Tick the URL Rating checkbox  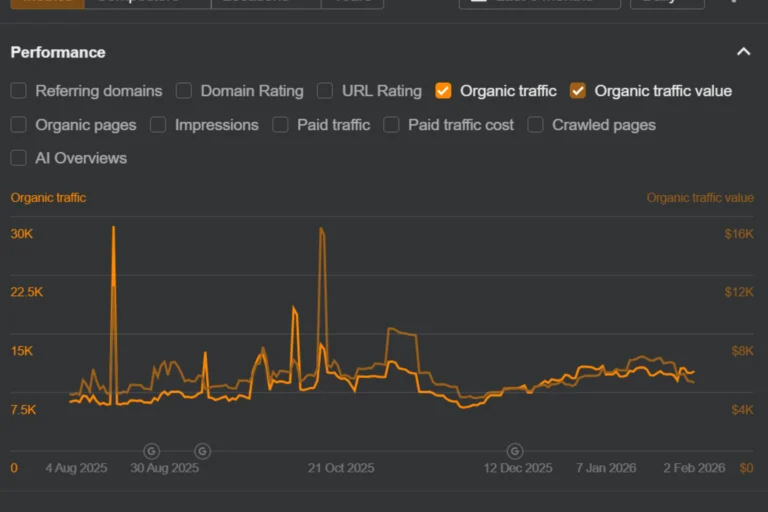tap(325, 91)
